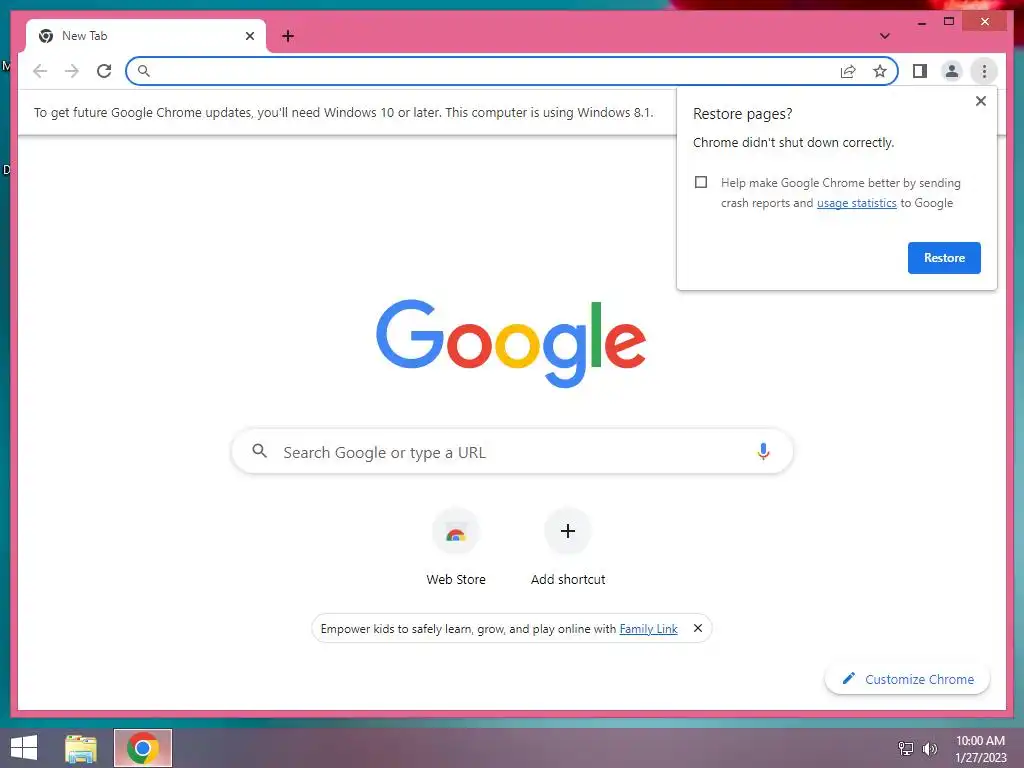Click the Restore pages? heading

[743, 114]
